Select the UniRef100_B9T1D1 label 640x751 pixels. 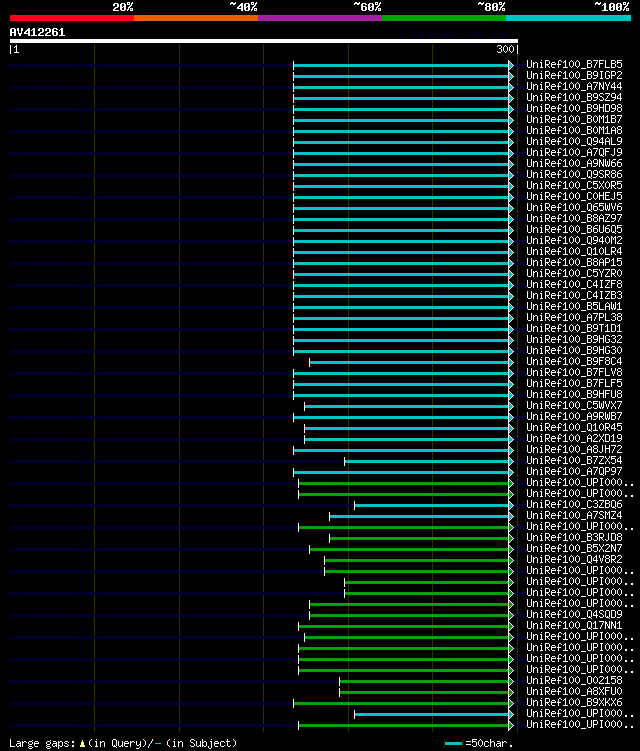(574, 329)
